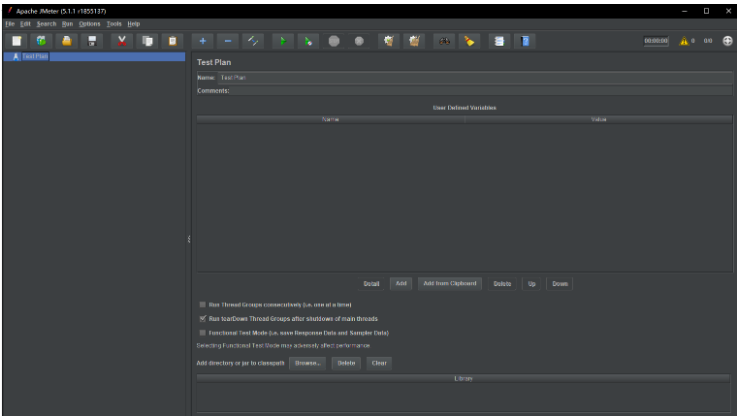Click Browse button for classpath
The height and width of the screenshot is (418, 745).
pos(307,363)
